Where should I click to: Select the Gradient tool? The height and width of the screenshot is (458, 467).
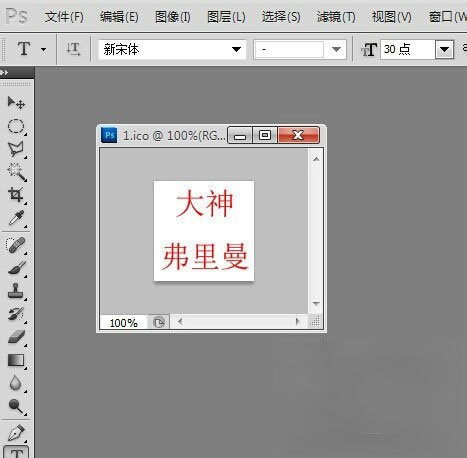[x=16, y=360]
